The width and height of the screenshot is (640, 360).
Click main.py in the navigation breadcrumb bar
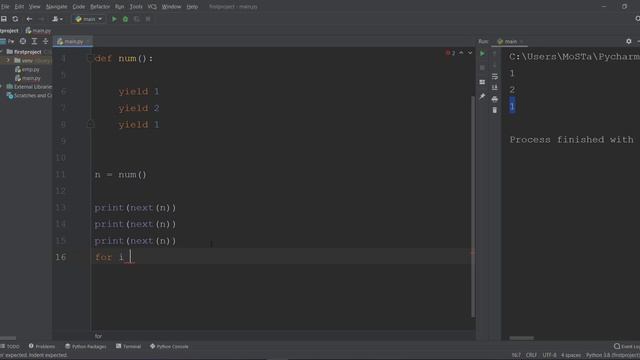[x=38, y=31]
